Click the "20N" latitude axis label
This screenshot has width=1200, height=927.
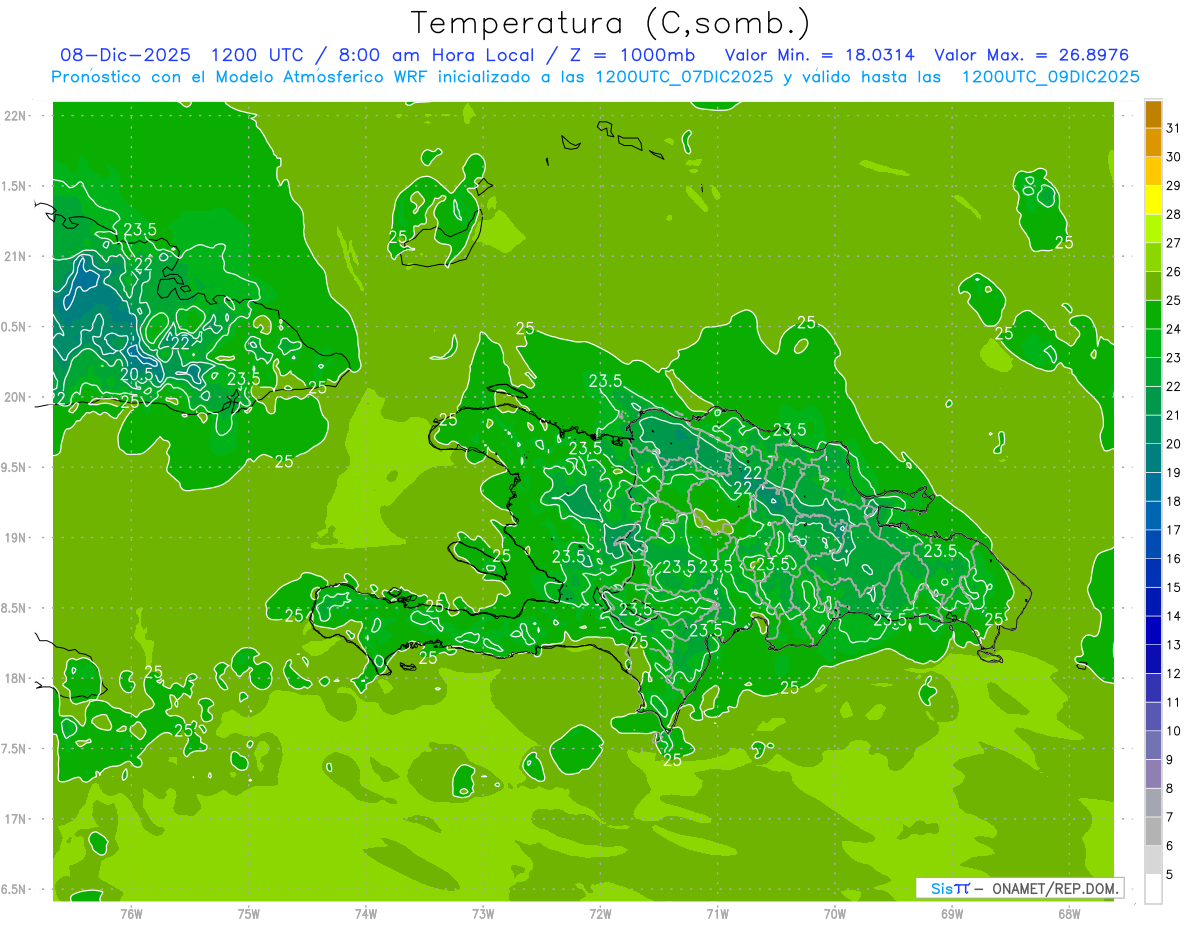click(x=14, y=397)
